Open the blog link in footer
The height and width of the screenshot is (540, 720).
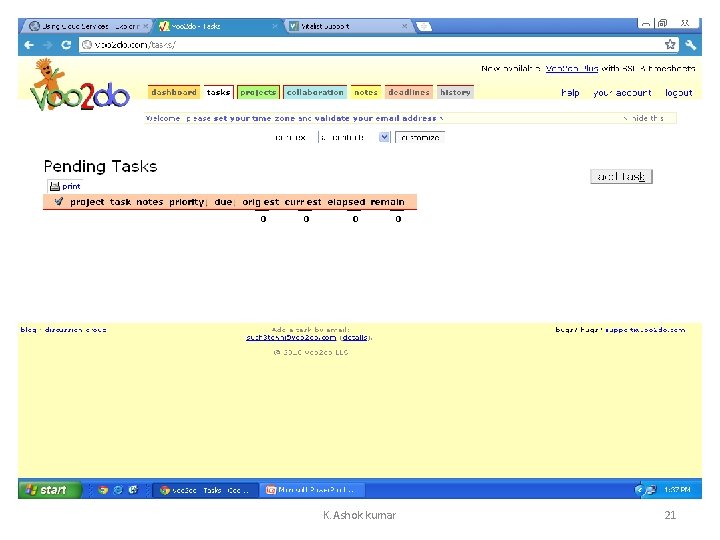tap(28, 330)
